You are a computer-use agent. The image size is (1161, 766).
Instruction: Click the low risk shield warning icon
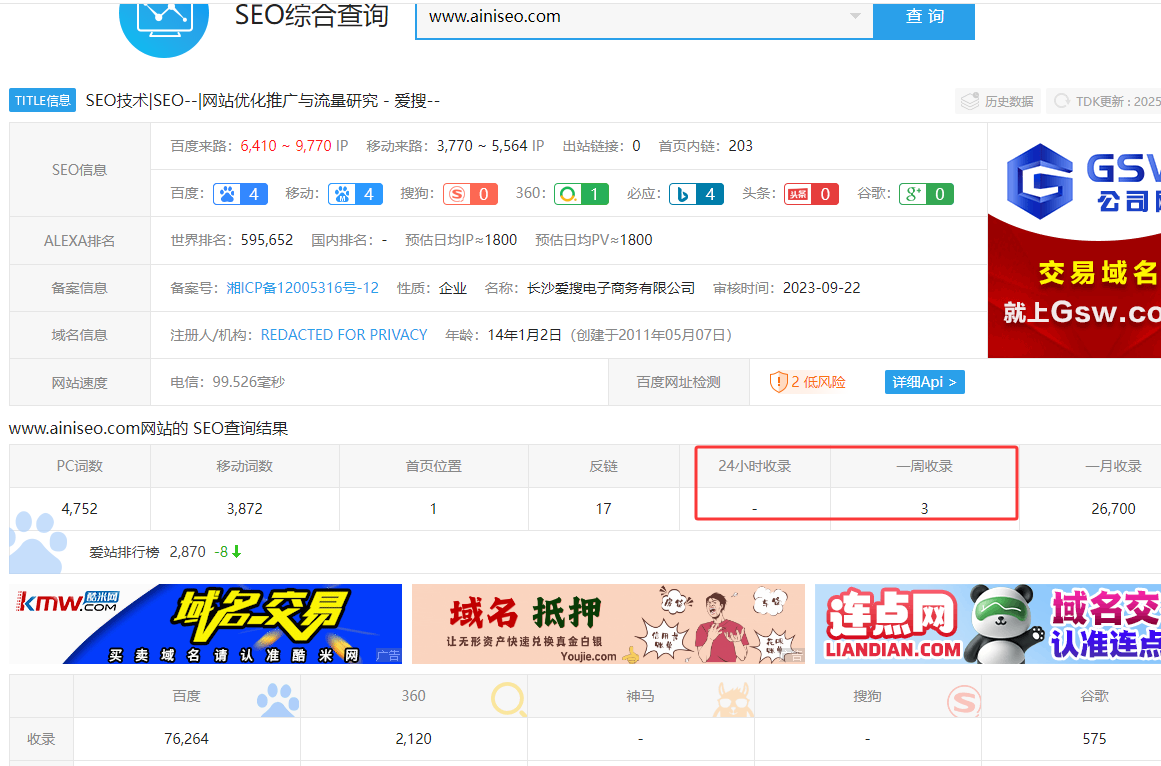coord(778,382)
